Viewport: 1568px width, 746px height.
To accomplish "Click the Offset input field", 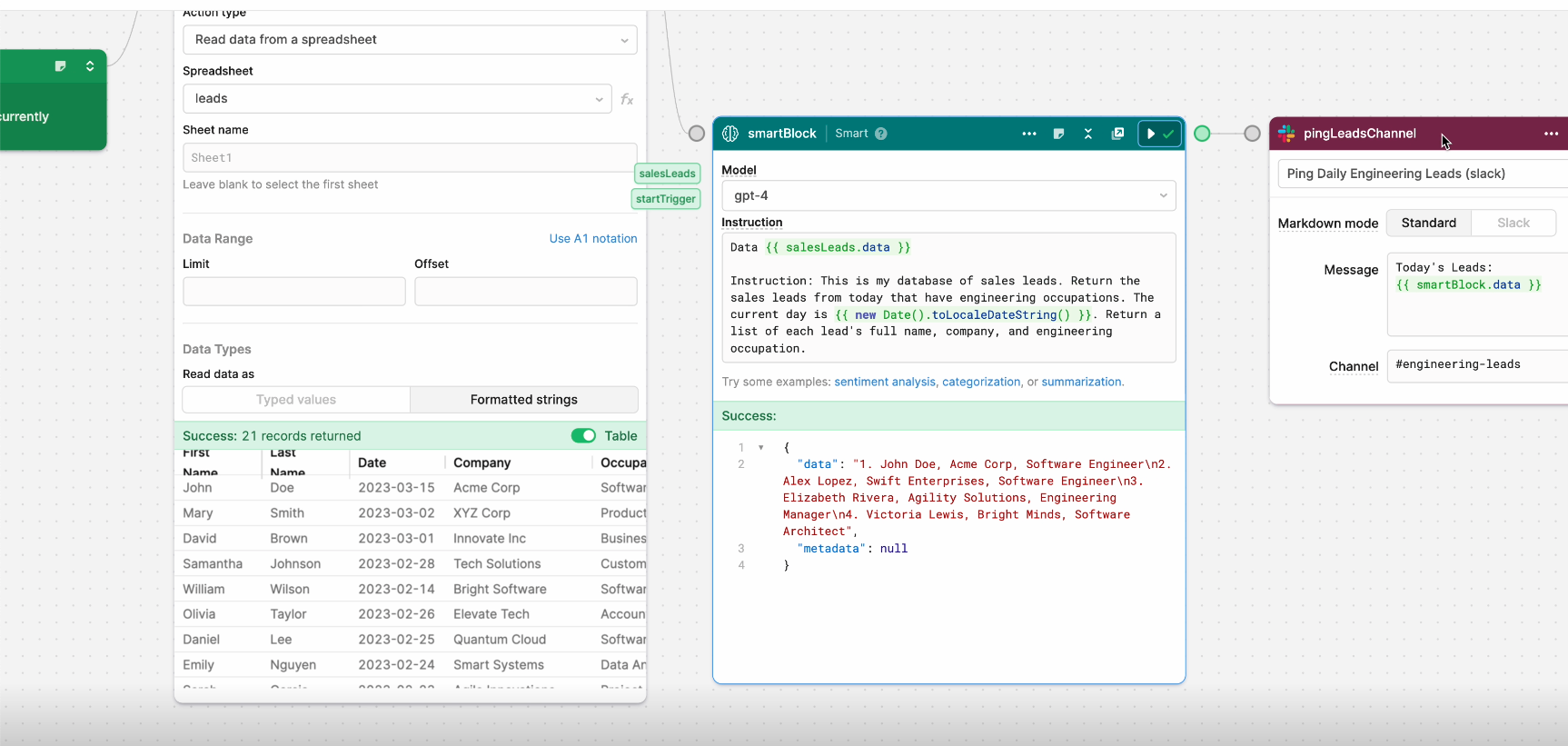I will (x=526, y=292).
